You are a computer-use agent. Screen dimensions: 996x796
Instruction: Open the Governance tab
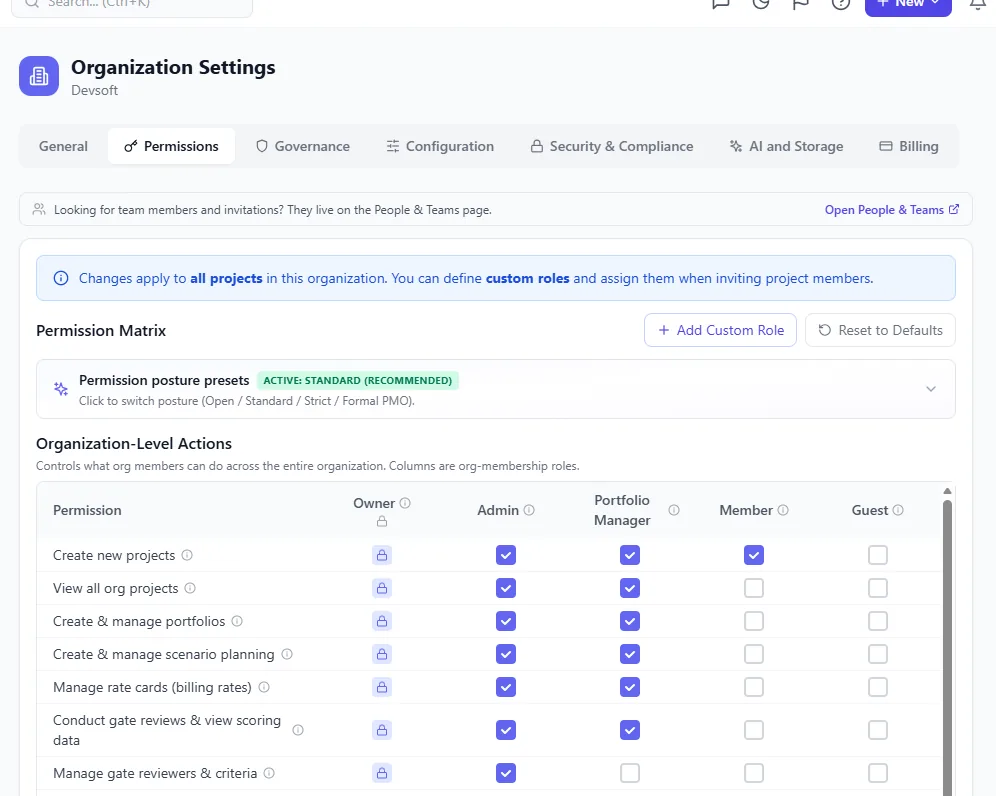pyautogui.click(x=303, y=146)
